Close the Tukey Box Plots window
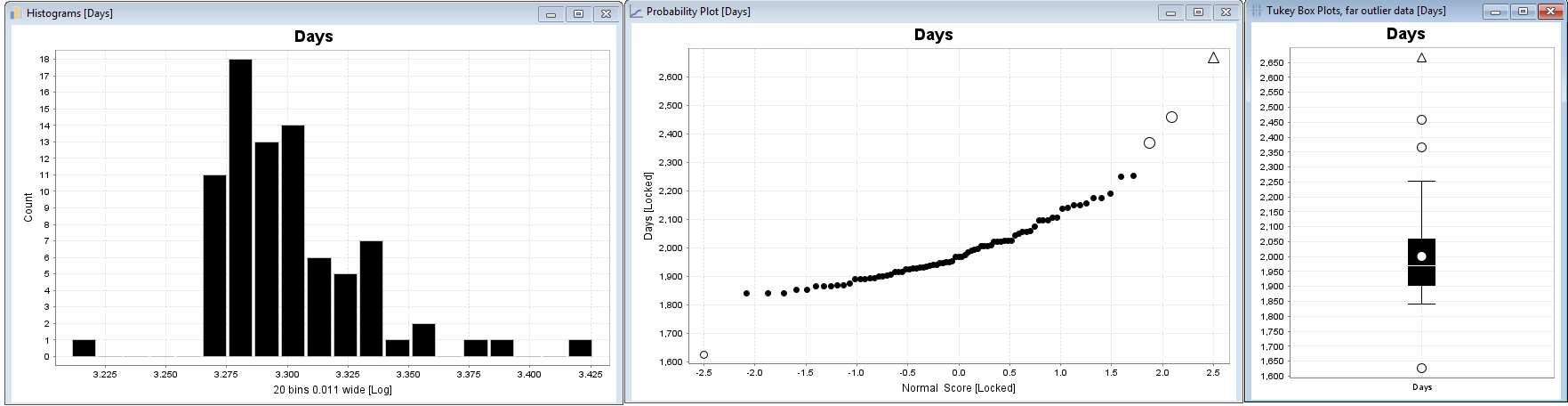 [1549, 12]
